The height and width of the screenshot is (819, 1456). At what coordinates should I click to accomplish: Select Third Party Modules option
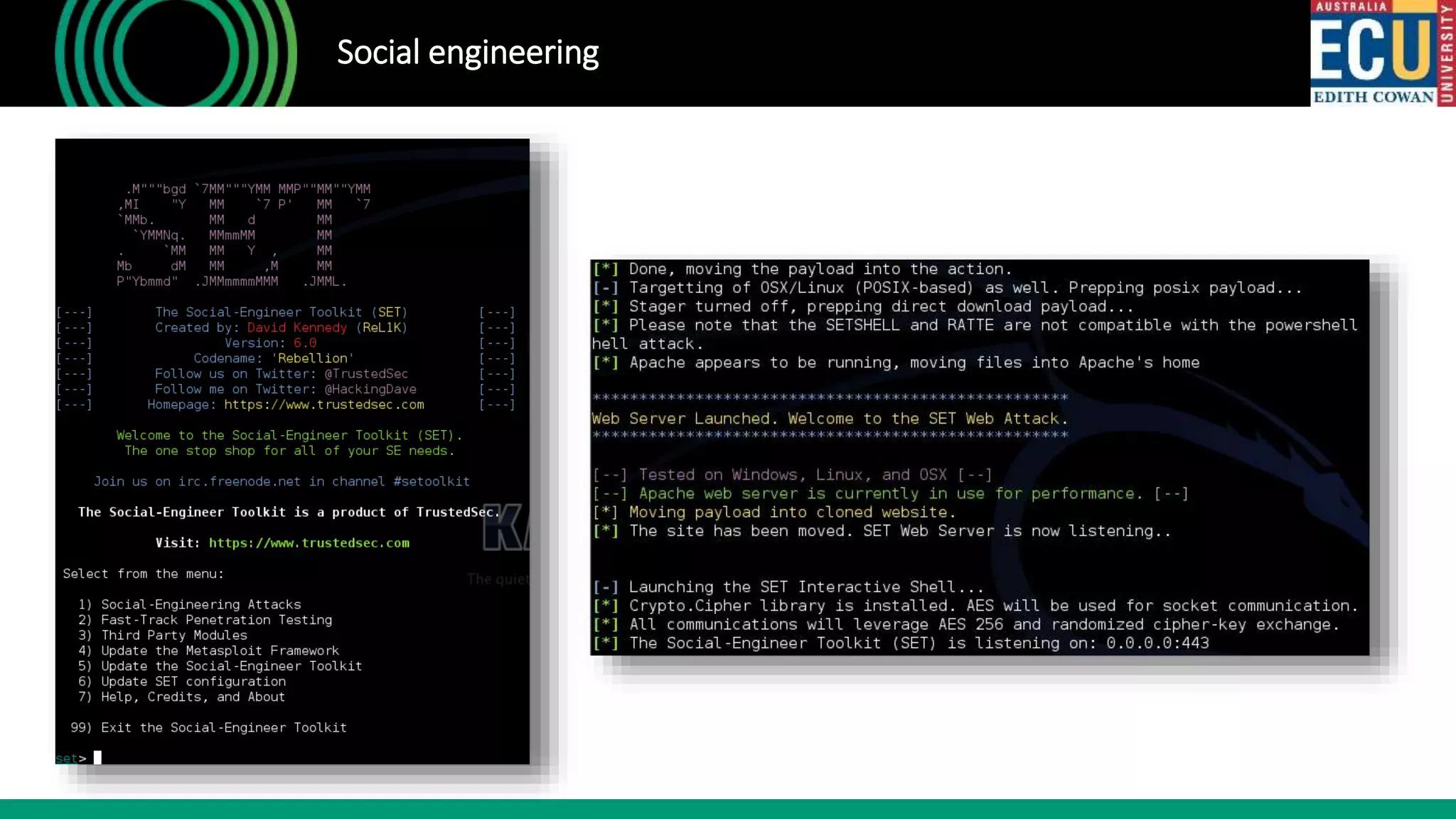pos(173,635)
